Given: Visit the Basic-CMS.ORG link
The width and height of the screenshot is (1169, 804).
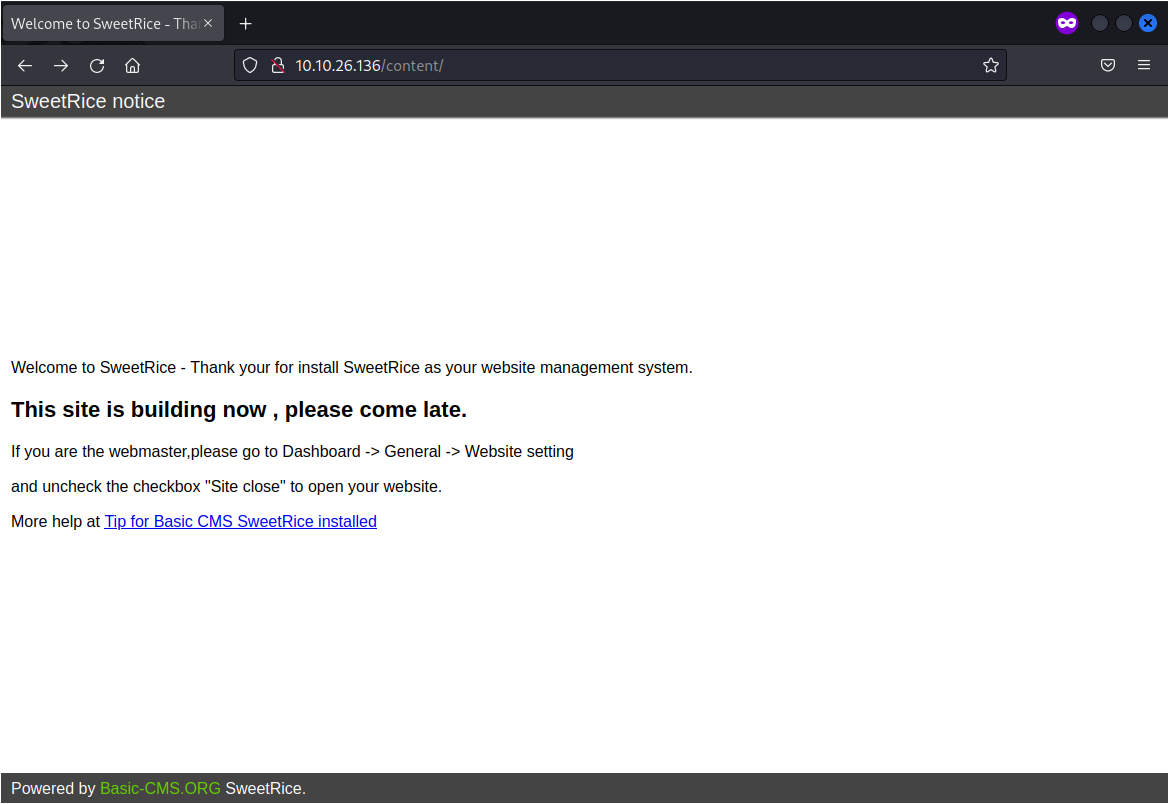Looking at the screenshot, I should coord(160,788).
